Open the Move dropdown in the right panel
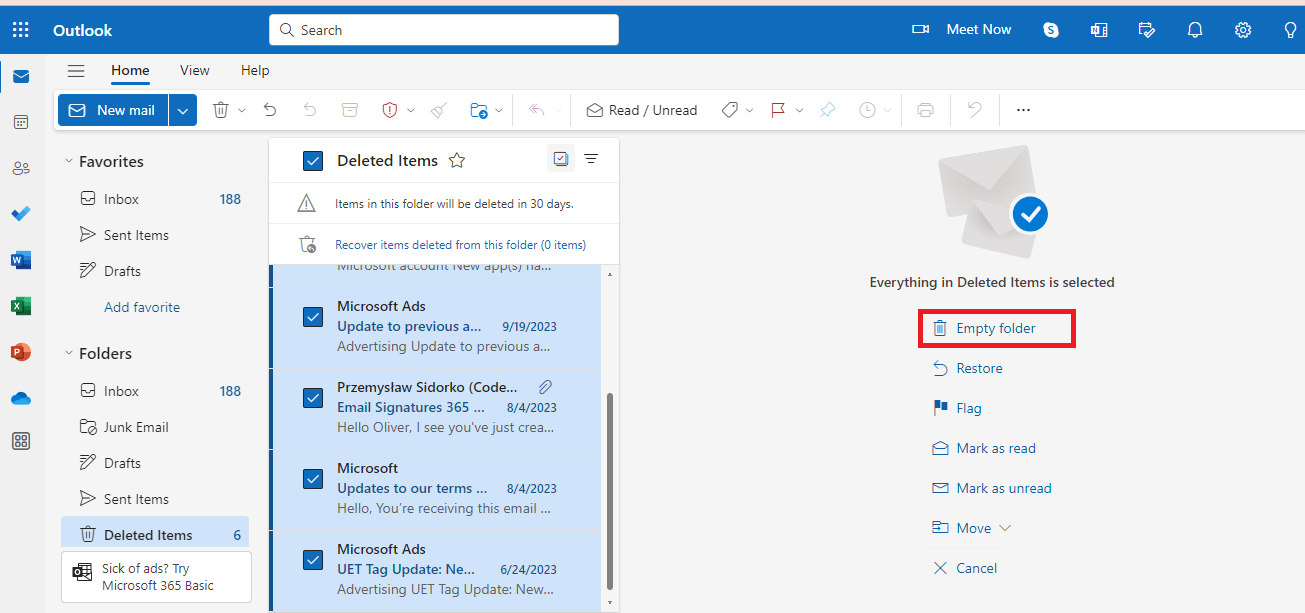The width and height of the screenshot is (1305, 613). click(x=1003, y=527)
